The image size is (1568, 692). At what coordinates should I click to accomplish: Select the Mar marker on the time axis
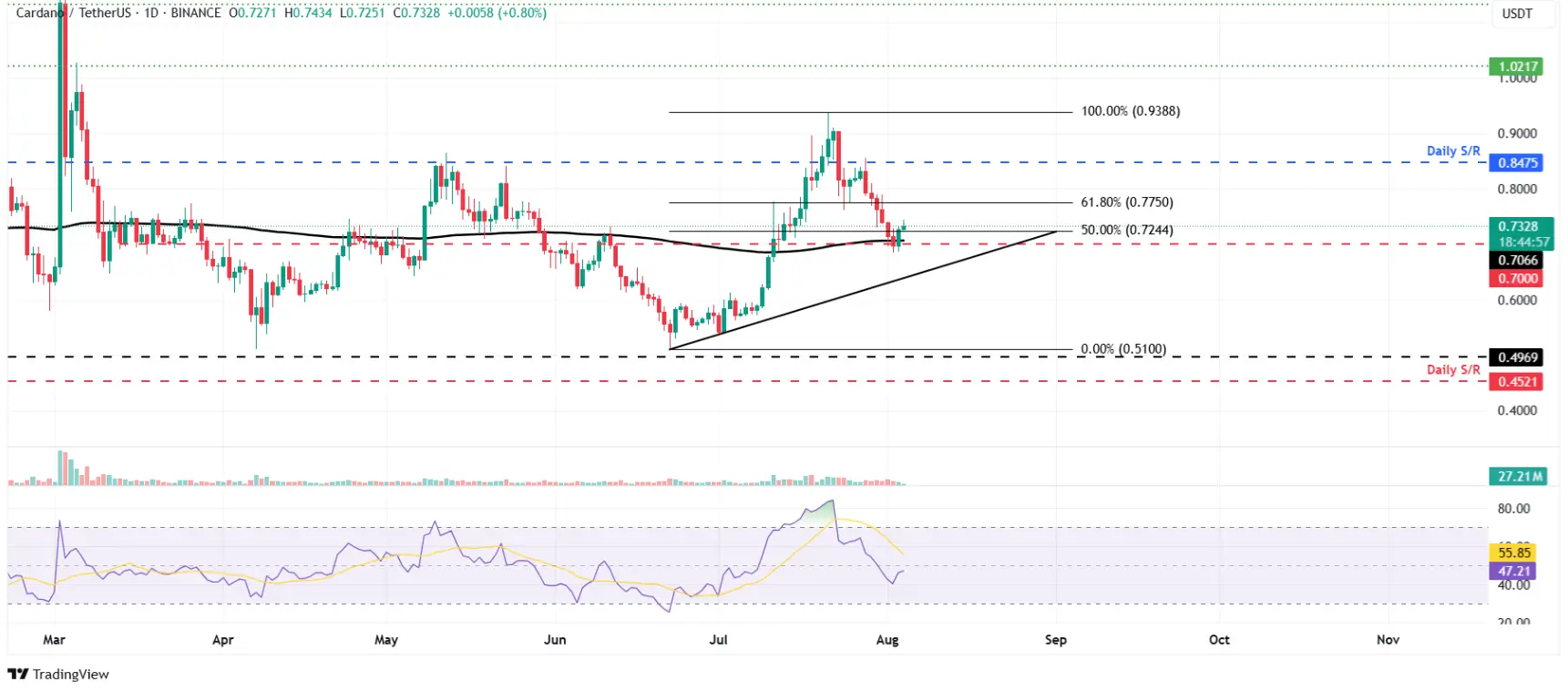pos(54,640)
